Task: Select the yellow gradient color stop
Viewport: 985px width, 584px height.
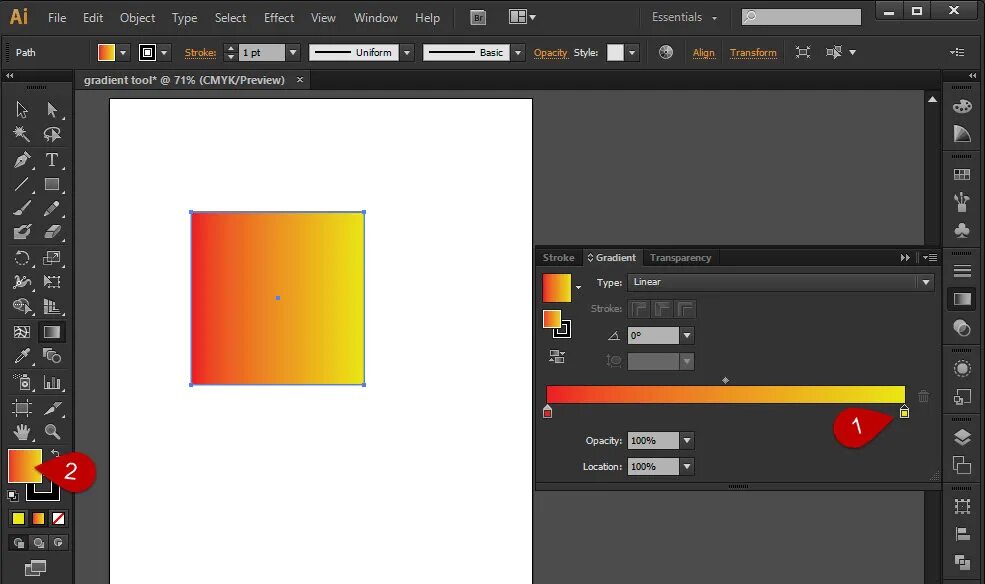Action: tap(905, 411)
